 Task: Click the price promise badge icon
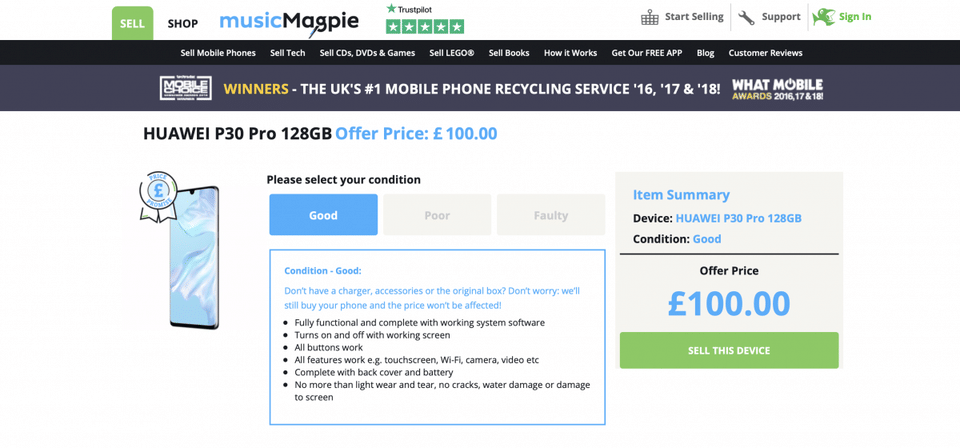(x=158, y=195)
